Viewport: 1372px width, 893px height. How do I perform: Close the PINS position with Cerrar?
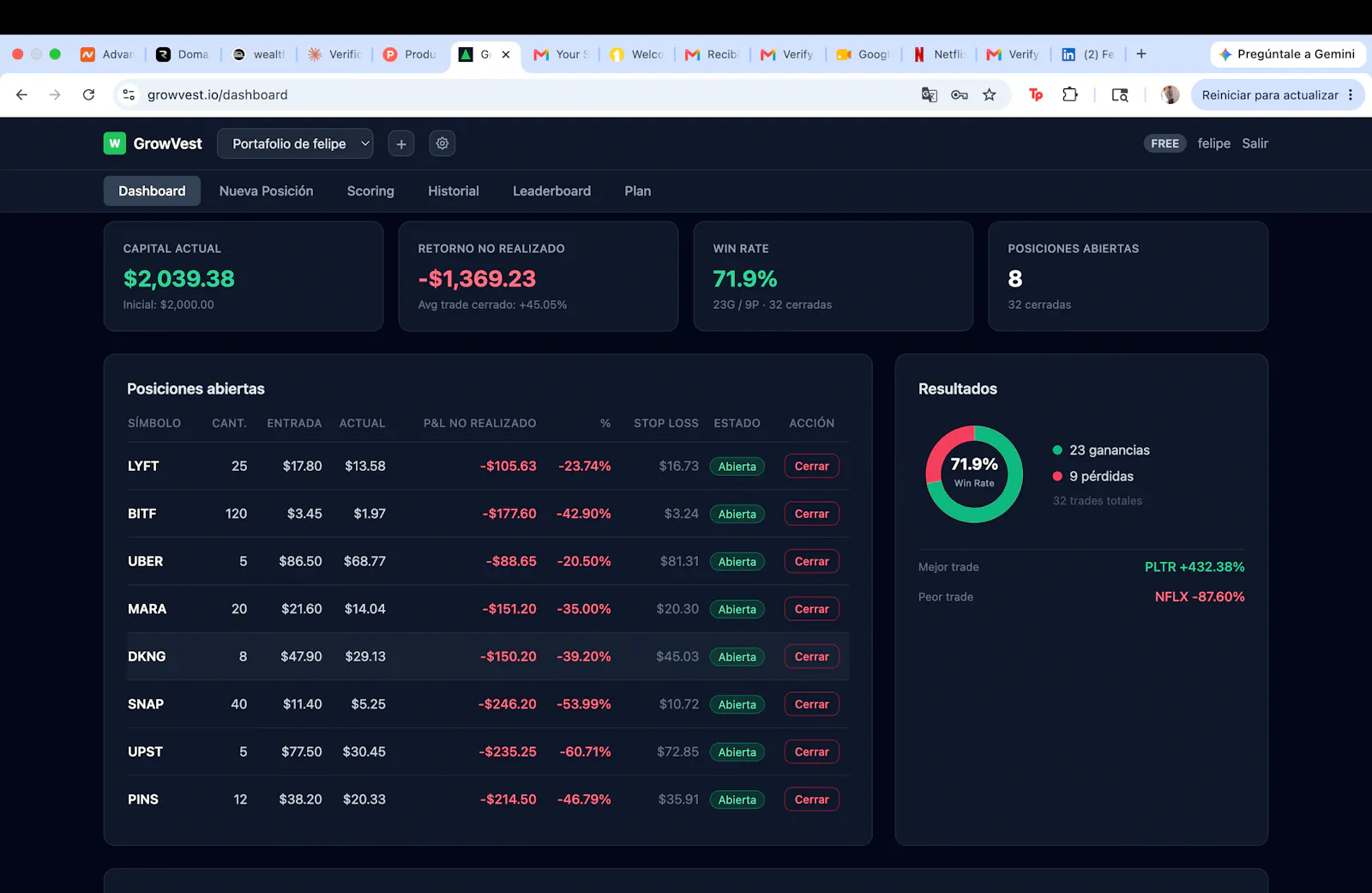point(811,799)
